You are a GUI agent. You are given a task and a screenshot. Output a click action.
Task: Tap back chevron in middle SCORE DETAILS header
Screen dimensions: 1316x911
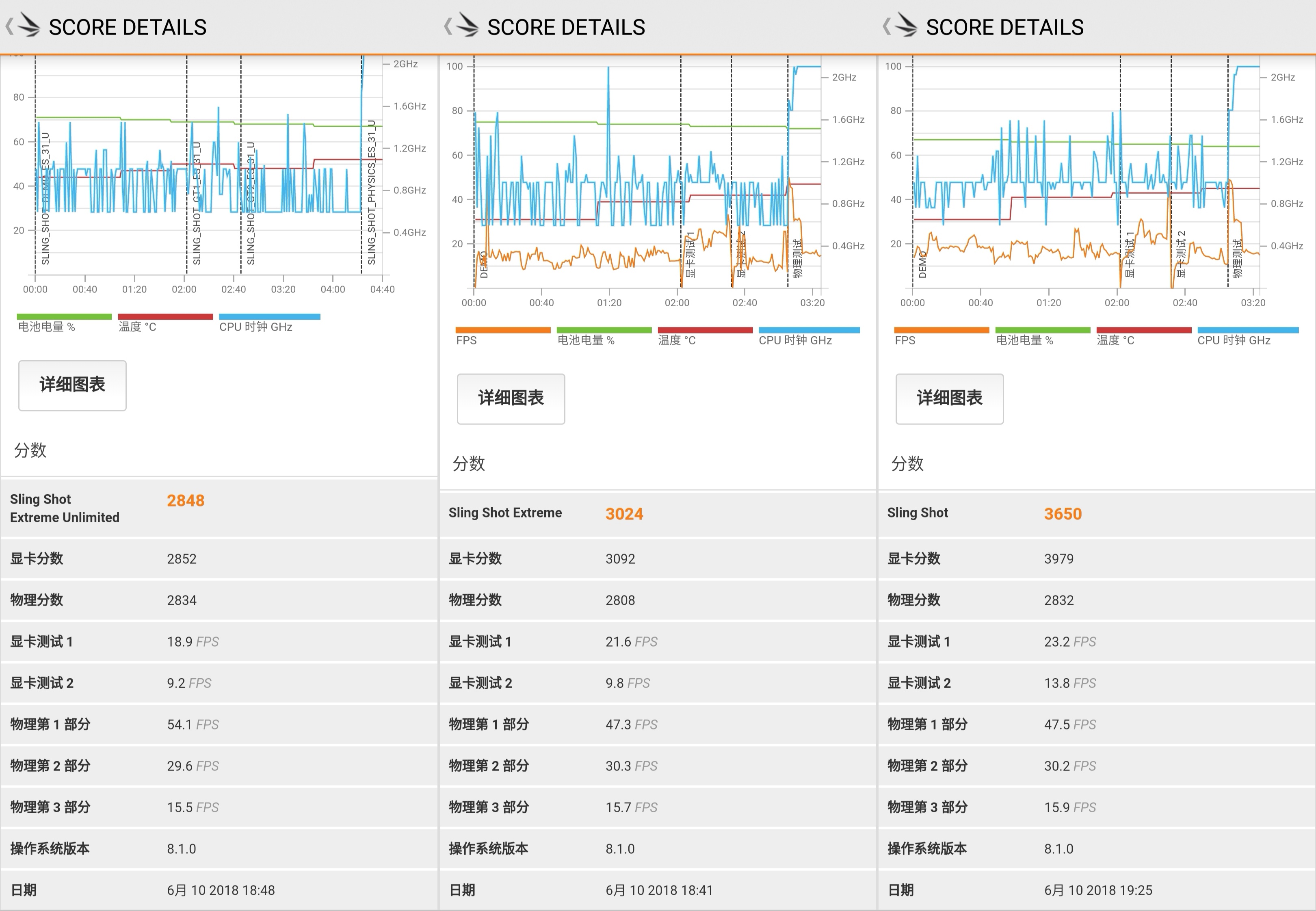[448, 26]
